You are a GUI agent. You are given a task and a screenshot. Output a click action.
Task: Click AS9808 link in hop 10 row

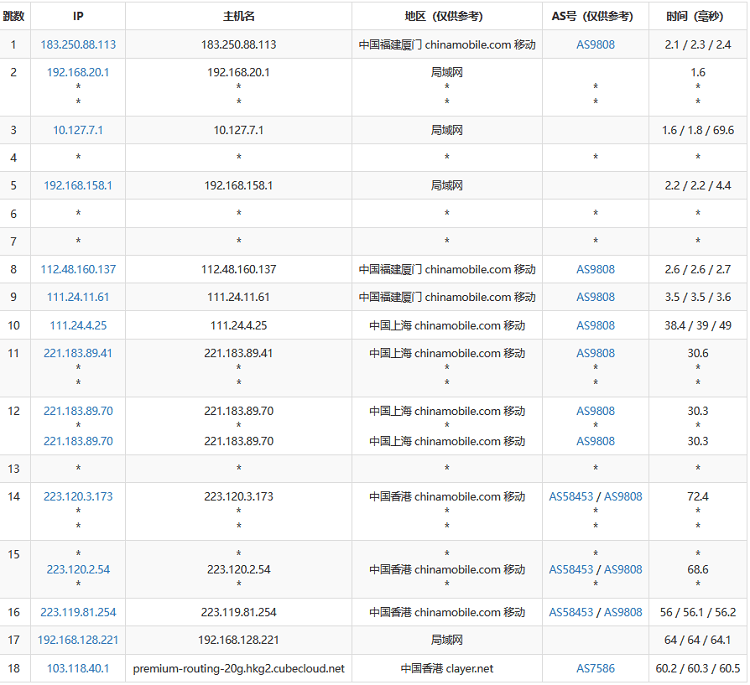click(596, 326)
